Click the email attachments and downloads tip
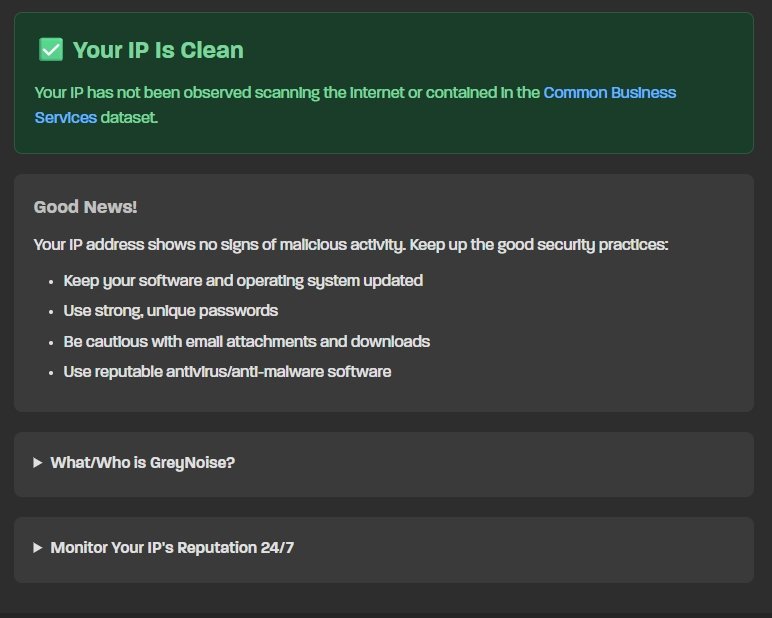 pos(246,341)
